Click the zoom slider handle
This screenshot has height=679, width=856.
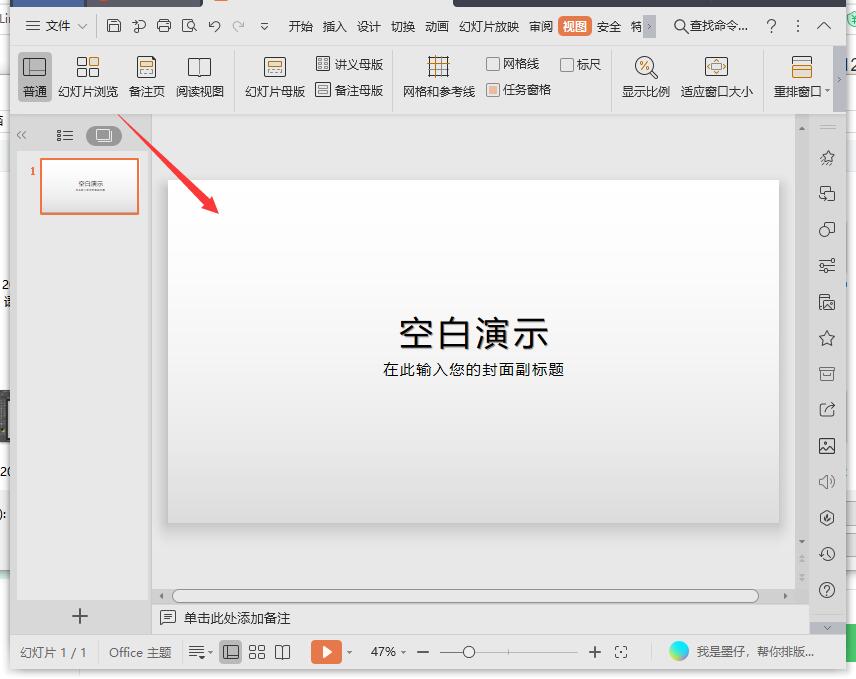pyautogui.click(x=468, y=652)
